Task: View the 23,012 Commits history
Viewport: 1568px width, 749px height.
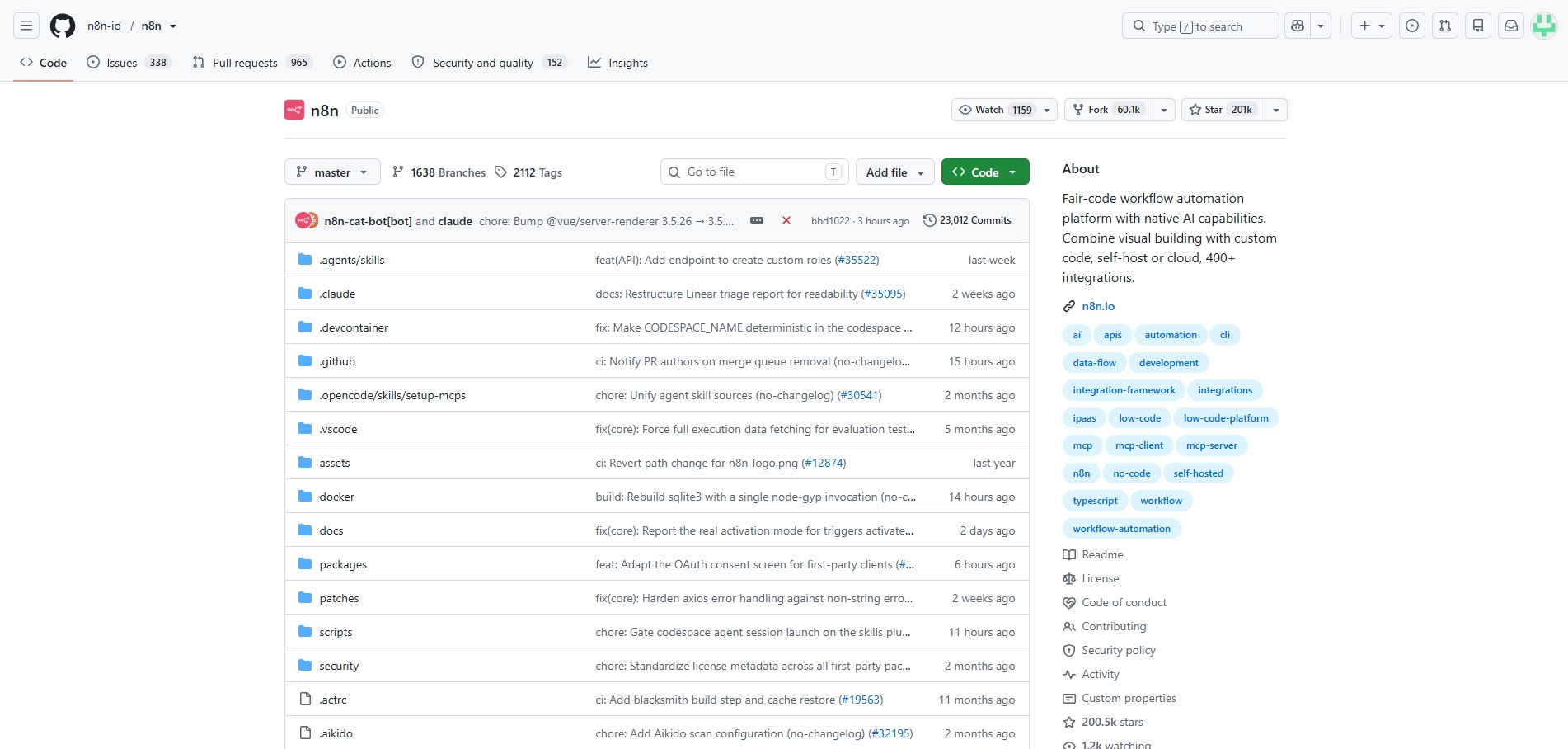Action: [x=967, y=220]
